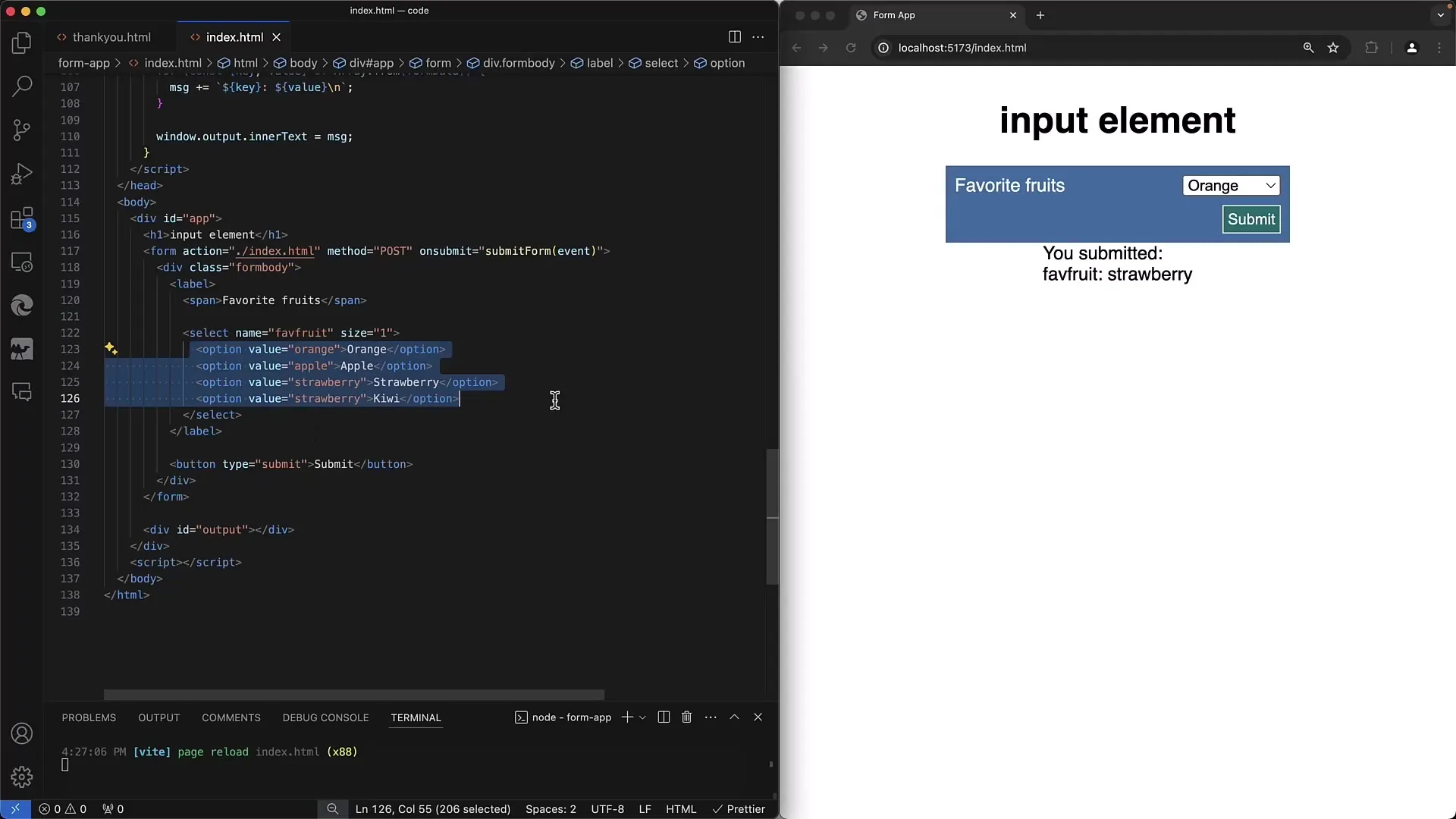The image size is (1456, 819).
Task: Open the Favorite fruits dropdown menu
Action: [1231, 185]
